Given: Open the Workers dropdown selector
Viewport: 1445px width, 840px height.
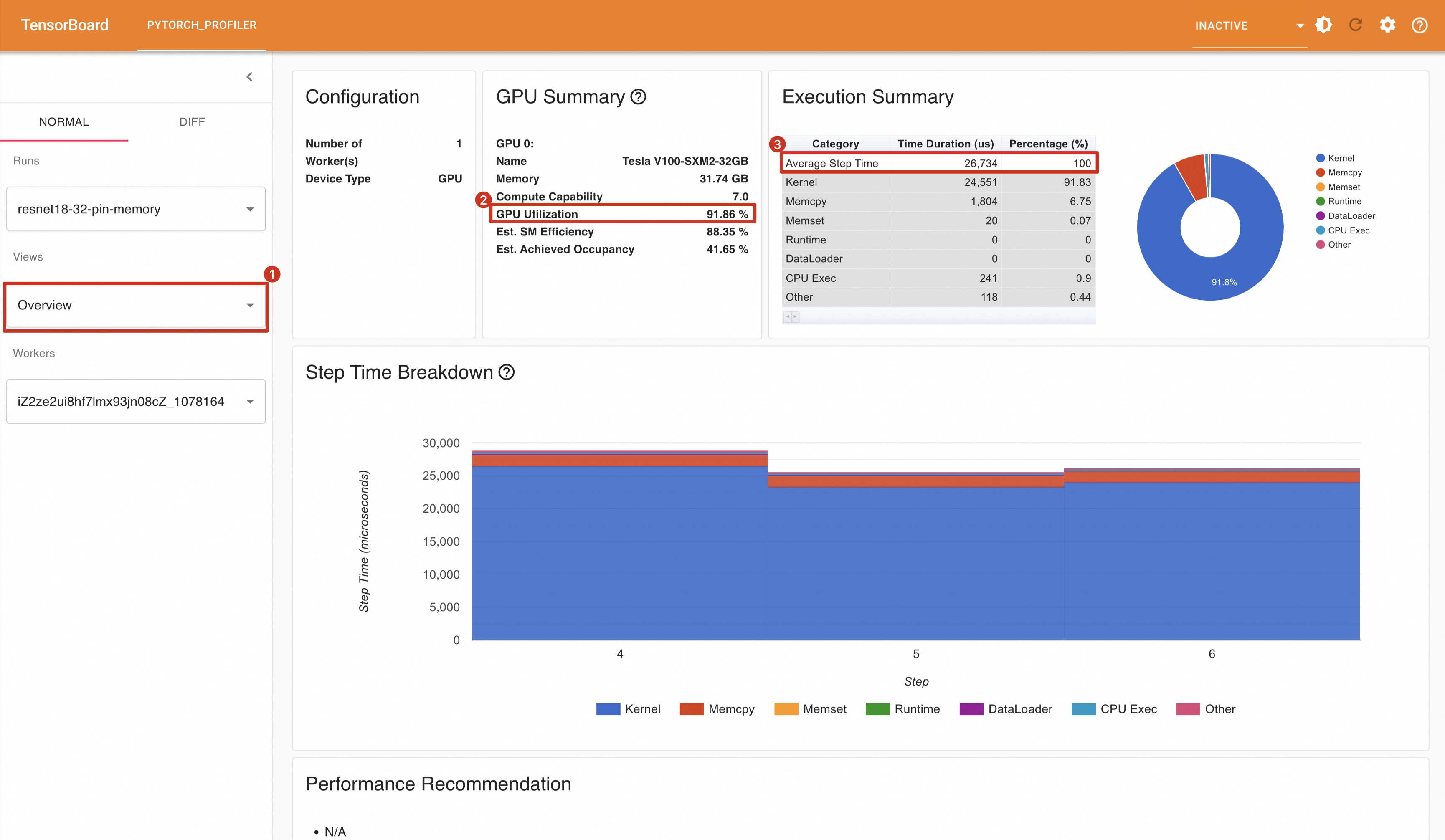Looking at the screenshot, I should pyautogui.click(x=136, y=401).
